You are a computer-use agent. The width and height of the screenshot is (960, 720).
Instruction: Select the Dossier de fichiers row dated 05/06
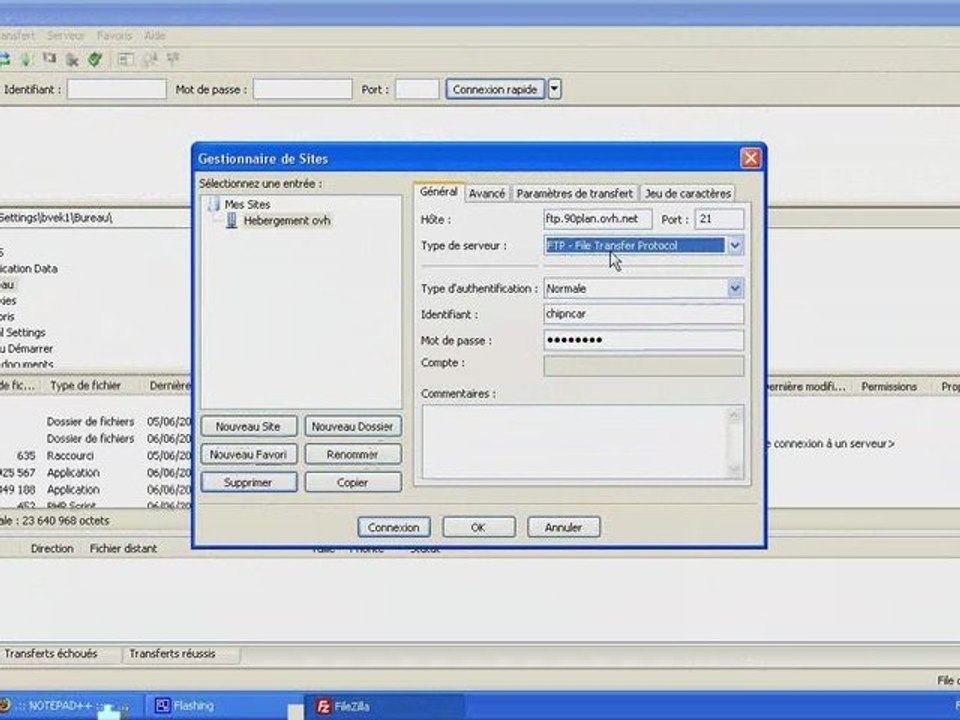[96, 422]
